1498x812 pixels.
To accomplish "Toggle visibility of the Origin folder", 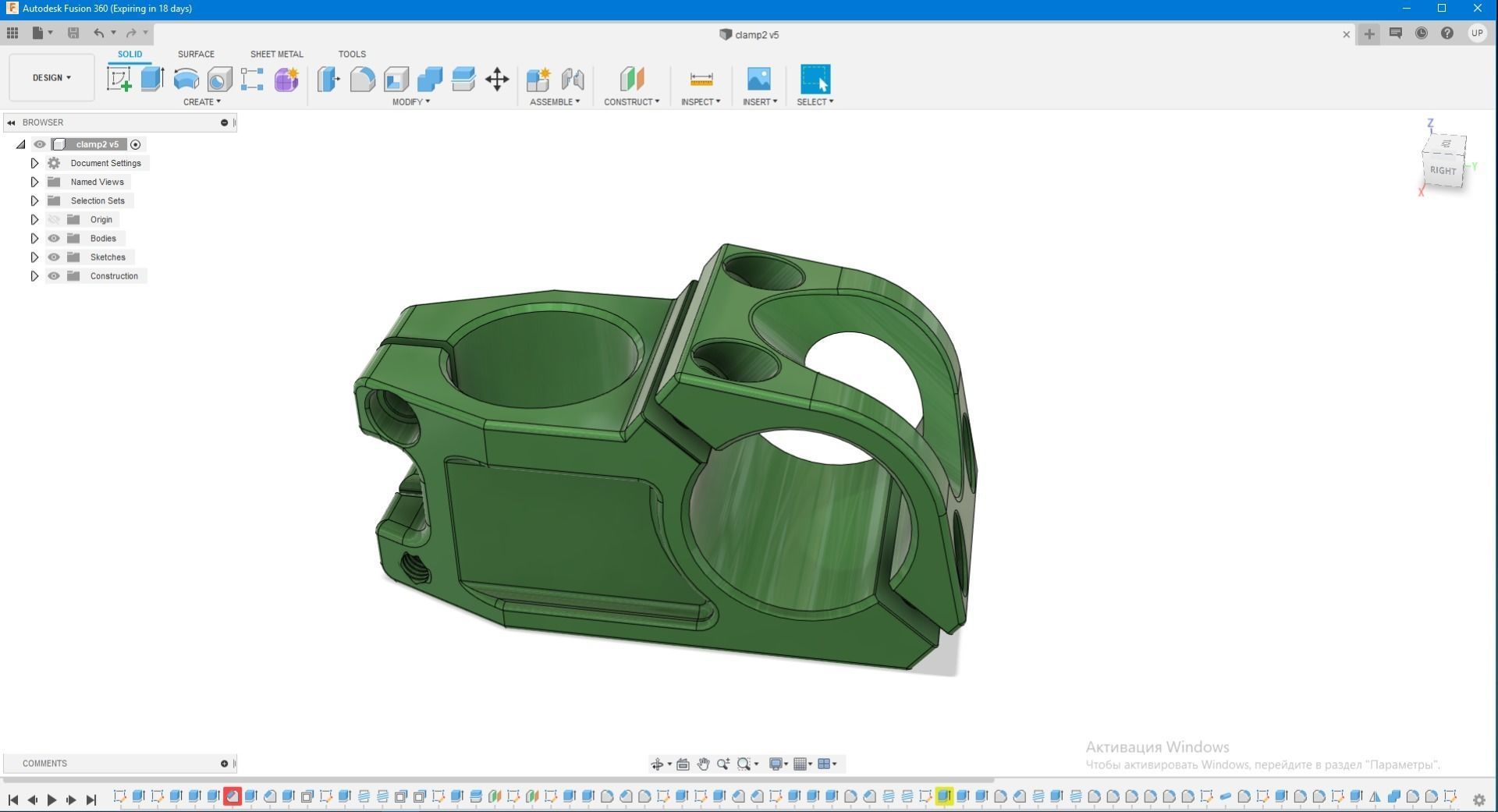I will [54, 219].
